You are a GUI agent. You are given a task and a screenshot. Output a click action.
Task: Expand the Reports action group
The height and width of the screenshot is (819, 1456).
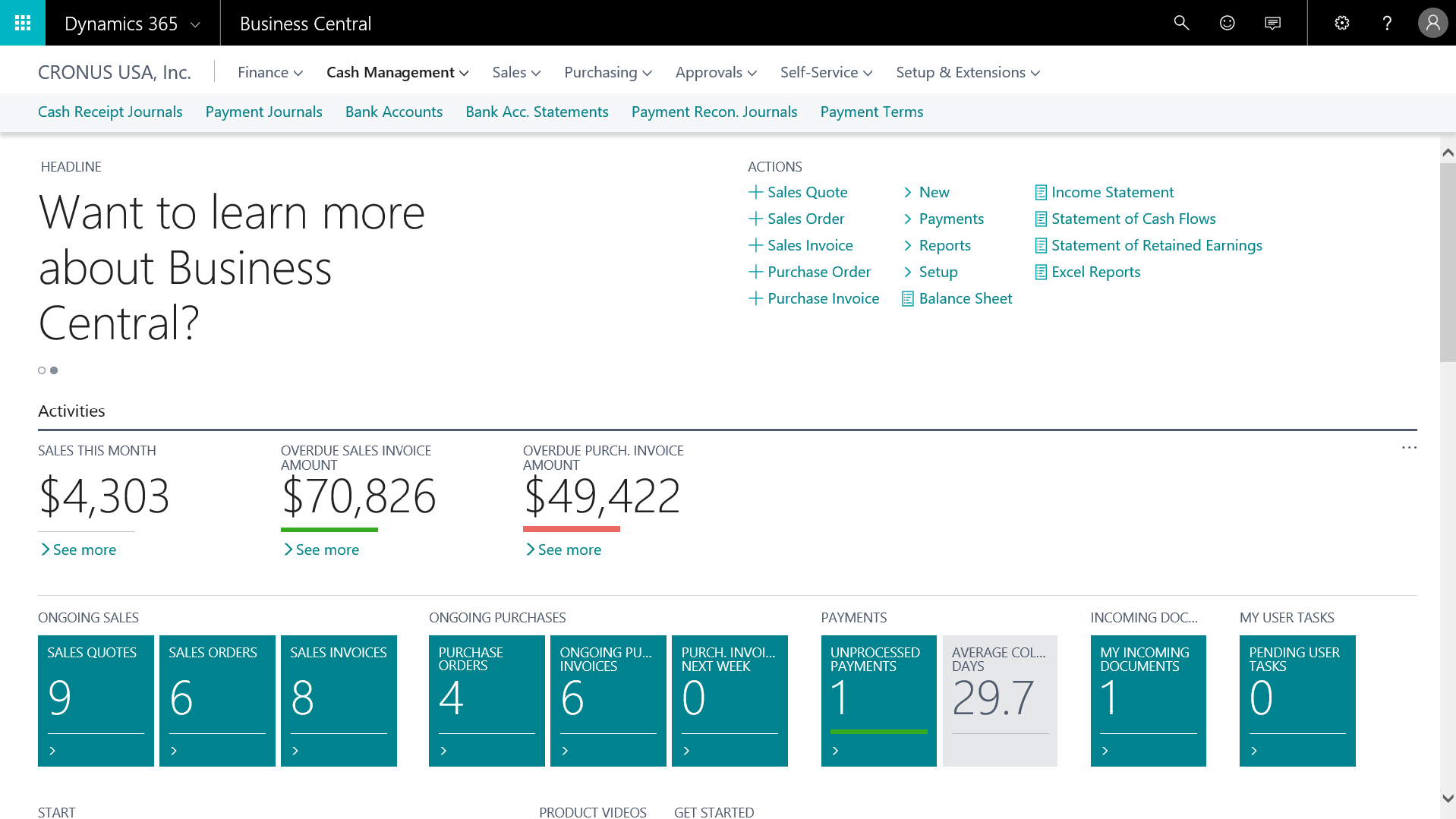[x=944, y=245]
